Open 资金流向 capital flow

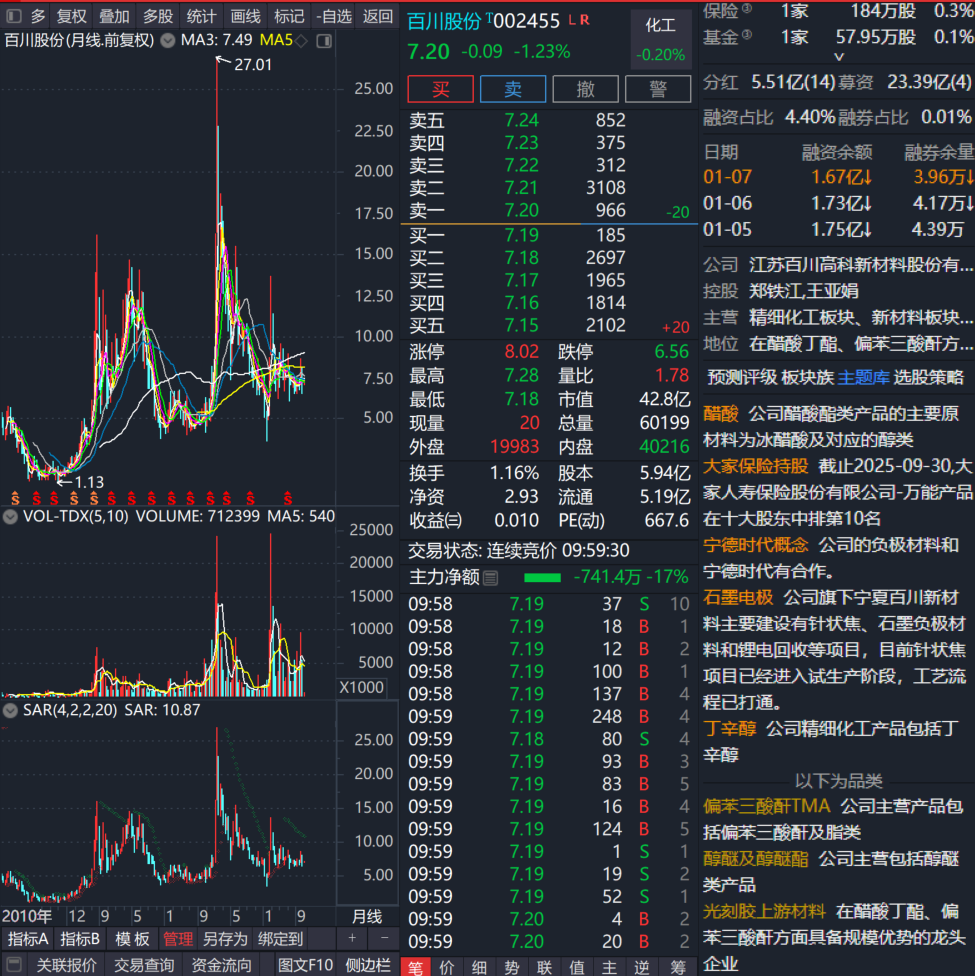pyautogui.click(x=221, y=965)
